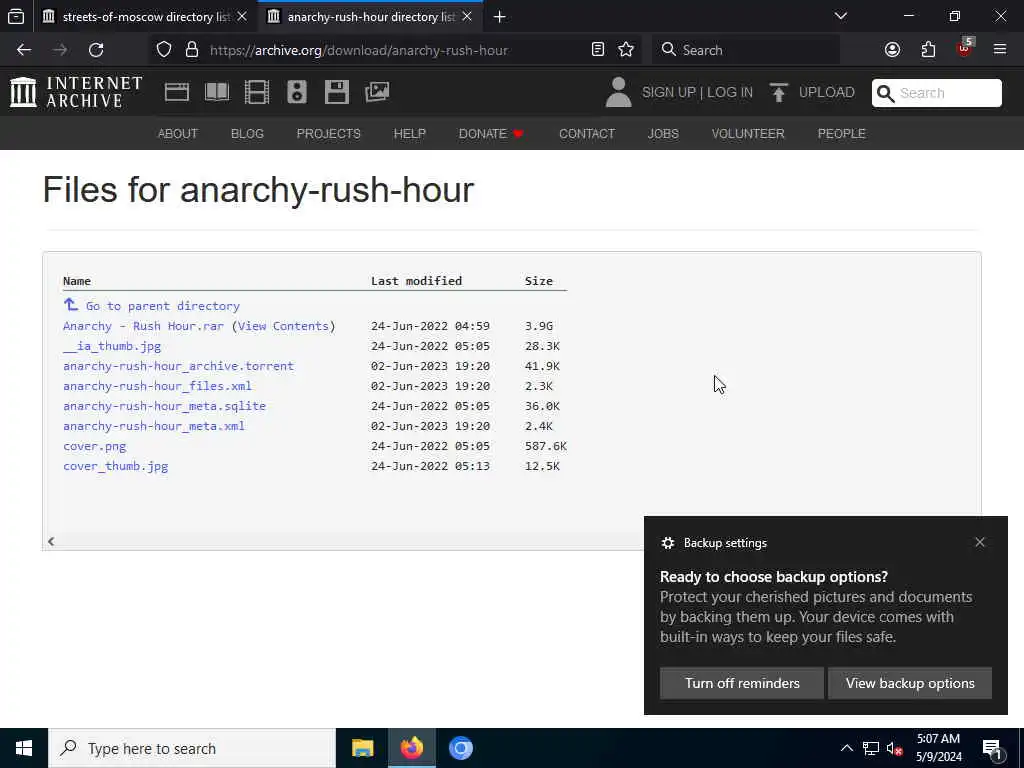Screen dimensions: 1024x768
Task: Open the Software floppy disk icon
Action: [337, 92]
